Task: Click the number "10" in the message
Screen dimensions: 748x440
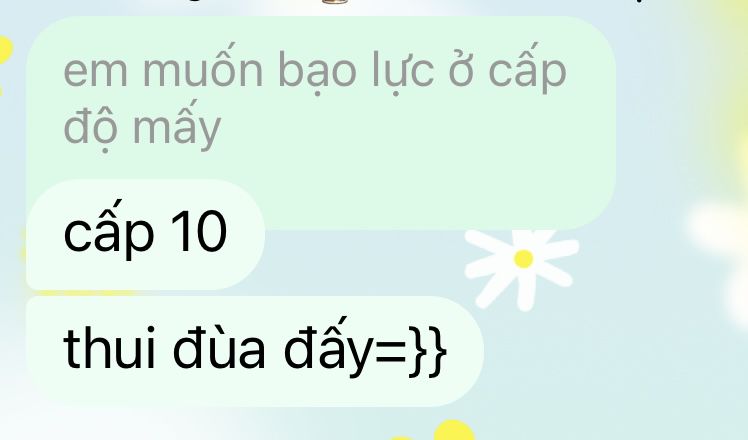Action: coord(198,231)
